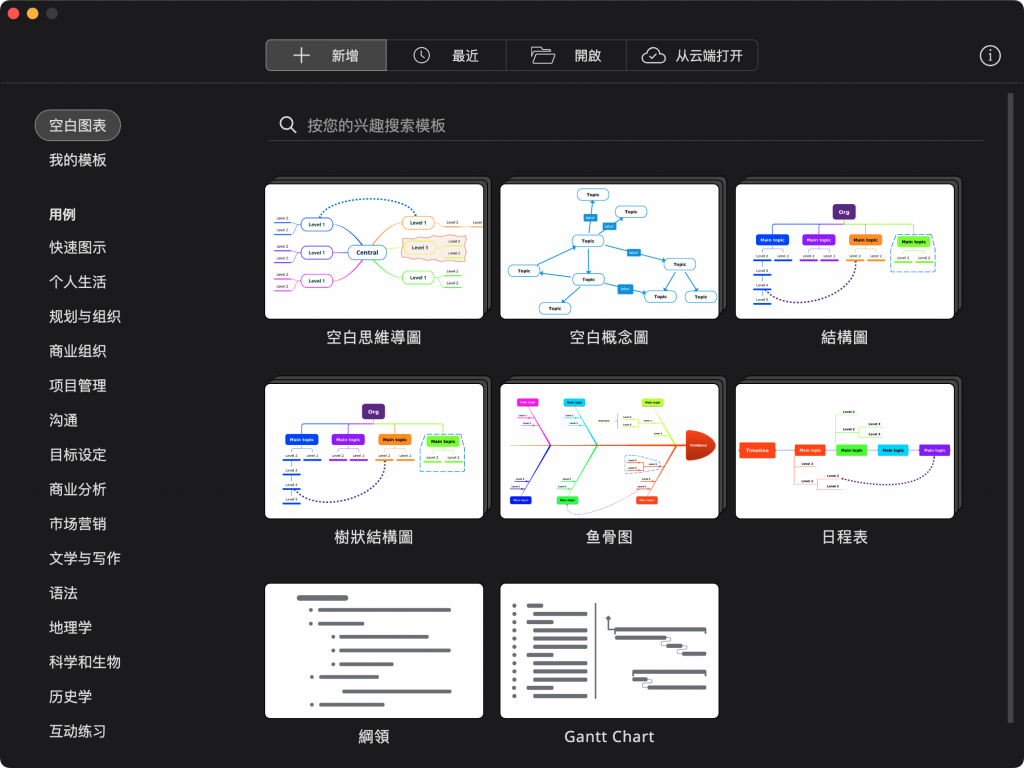Open the 綱領 outline template
The width and height of the screenshot is (1024, 768).
coord(374,650)
